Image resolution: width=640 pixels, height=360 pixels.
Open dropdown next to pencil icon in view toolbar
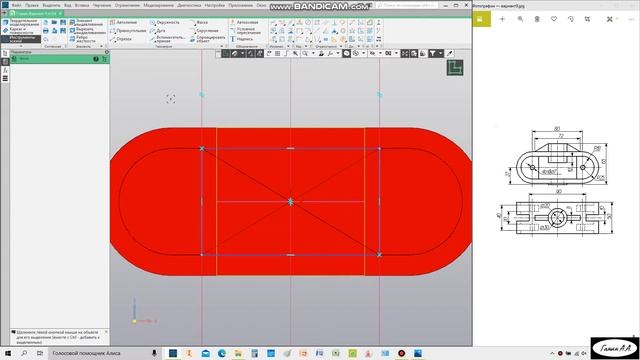242,53
